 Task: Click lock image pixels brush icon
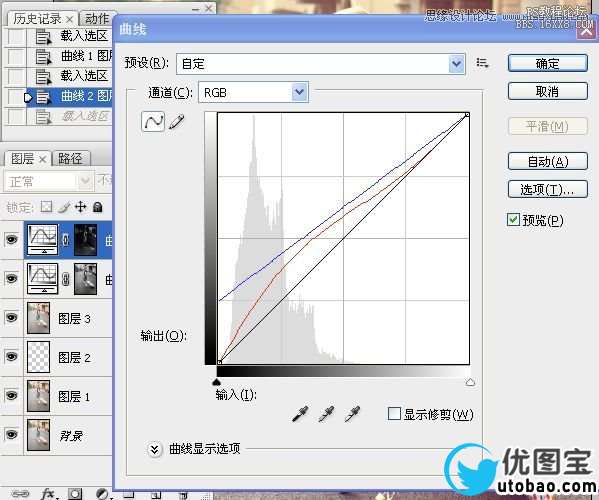64,207
